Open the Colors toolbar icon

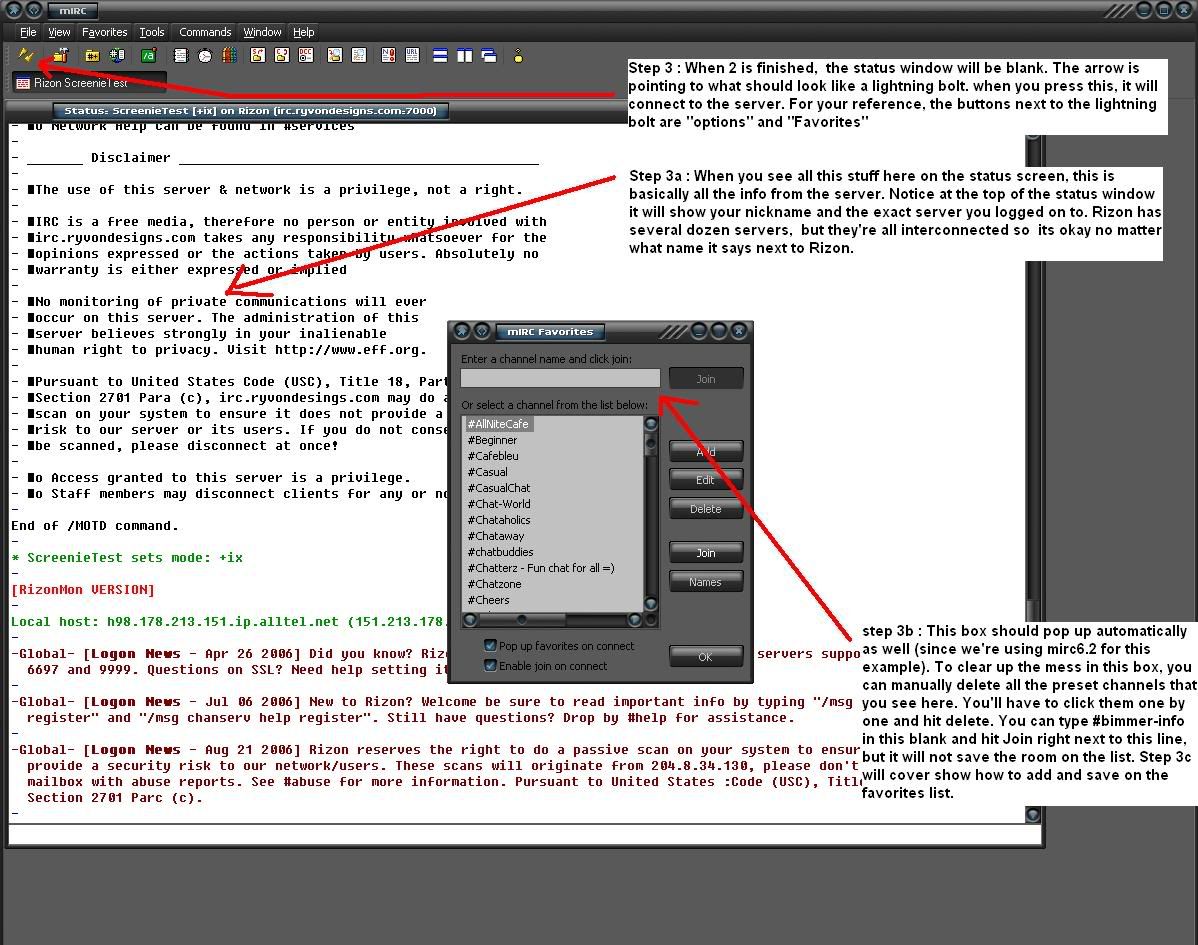[x=229, y=56]
